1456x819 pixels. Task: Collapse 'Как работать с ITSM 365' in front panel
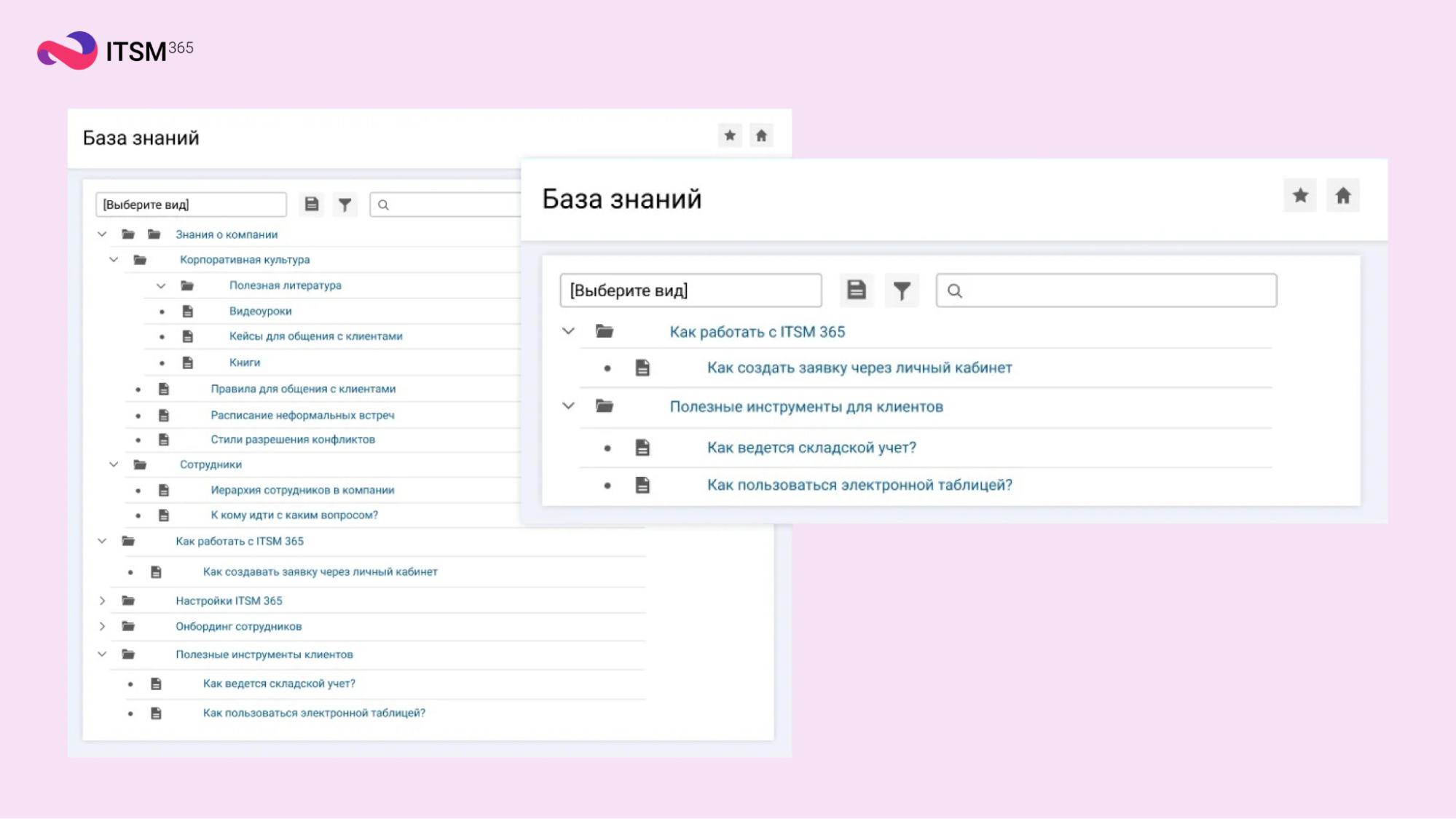569,331
